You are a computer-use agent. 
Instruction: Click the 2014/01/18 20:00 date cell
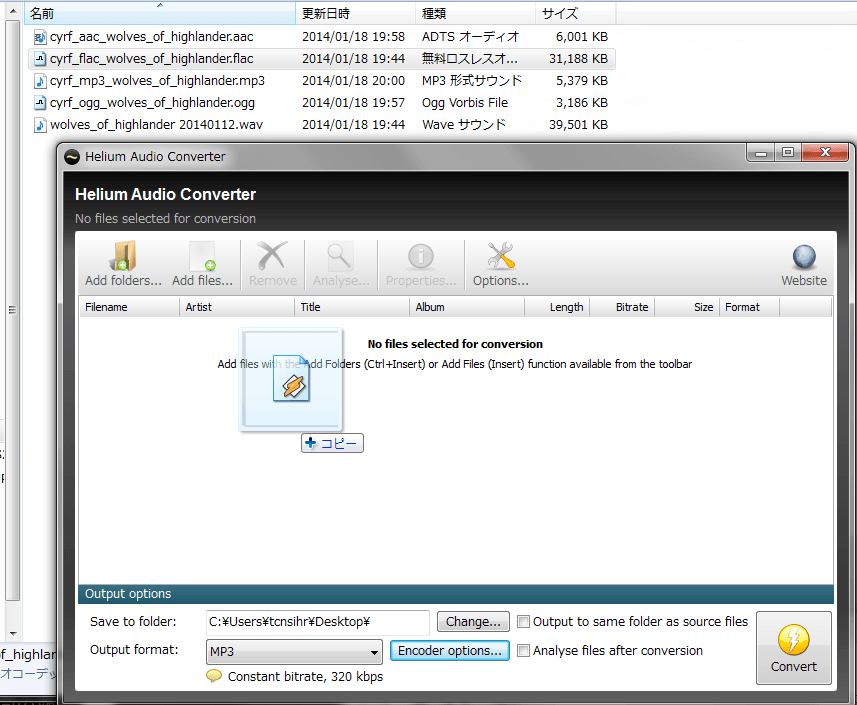[353, 81]
